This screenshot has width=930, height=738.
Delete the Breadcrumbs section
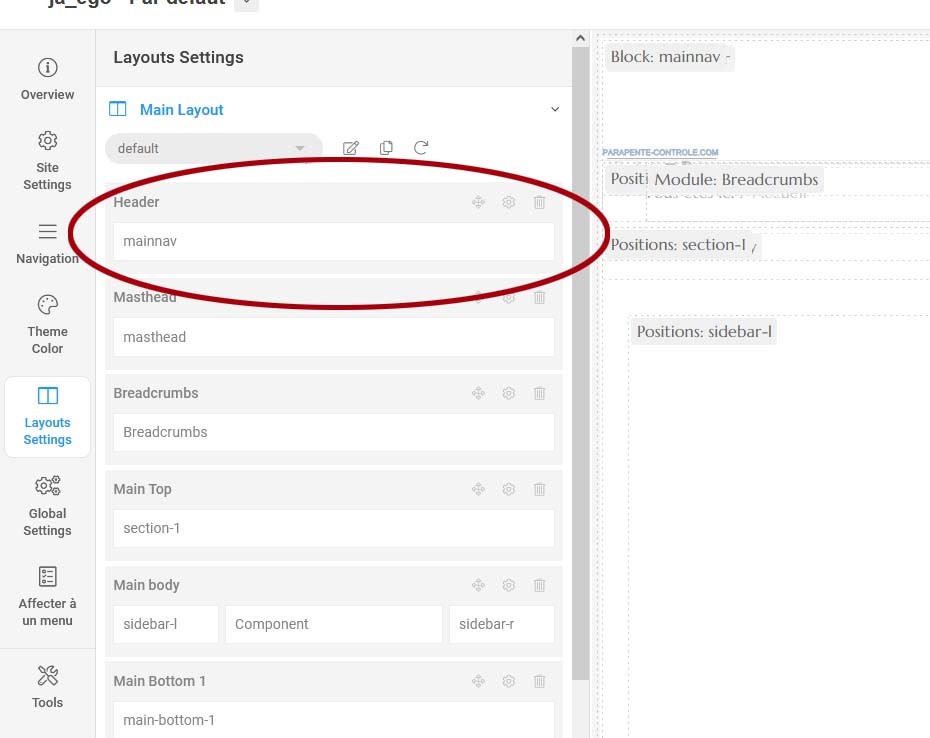point(539,393)
